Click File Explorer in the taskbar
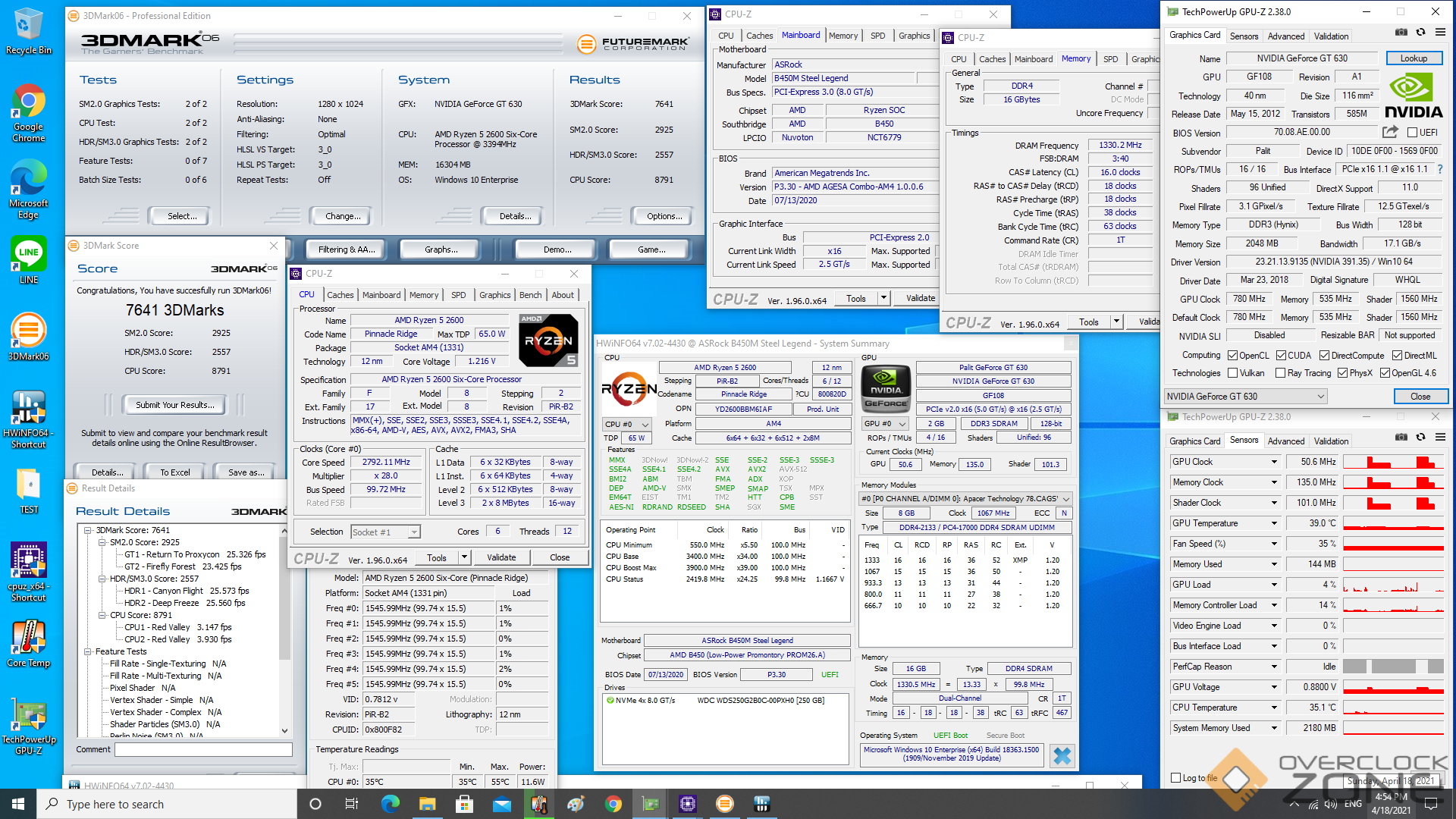This screenshot has width=1456, height=819. [427, 804]
